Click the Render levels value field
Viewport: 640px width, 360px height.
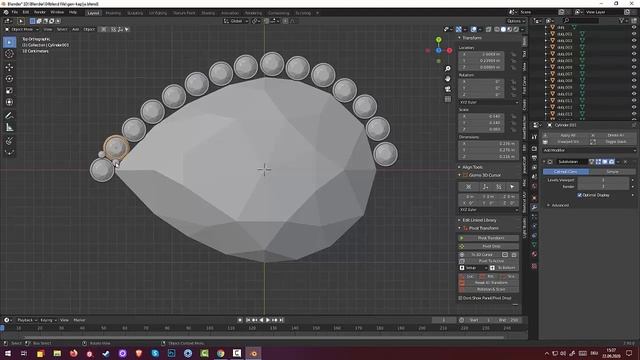[603, 187]
